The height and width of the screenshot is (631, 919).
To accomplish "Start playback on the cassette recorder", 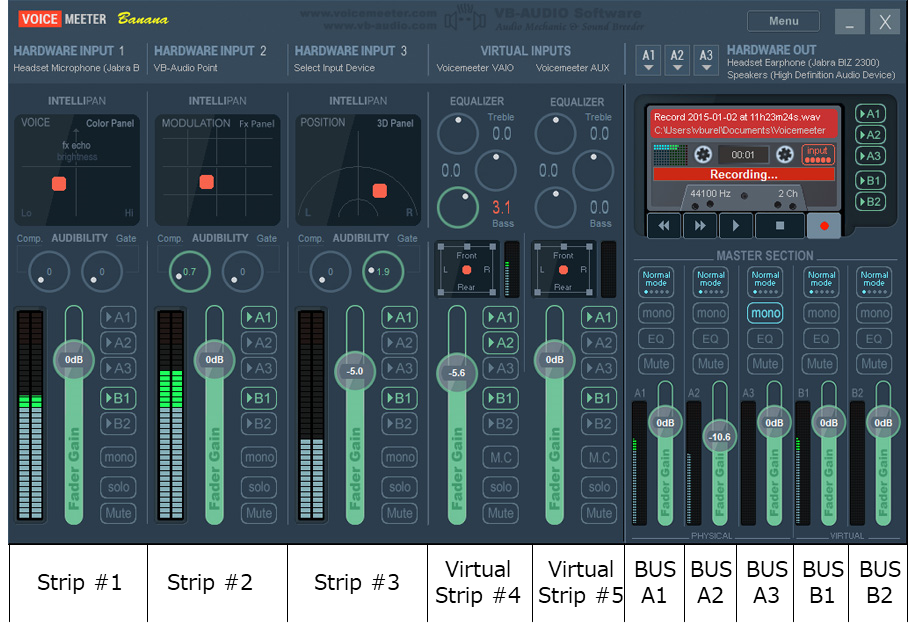I will [736, 226].
